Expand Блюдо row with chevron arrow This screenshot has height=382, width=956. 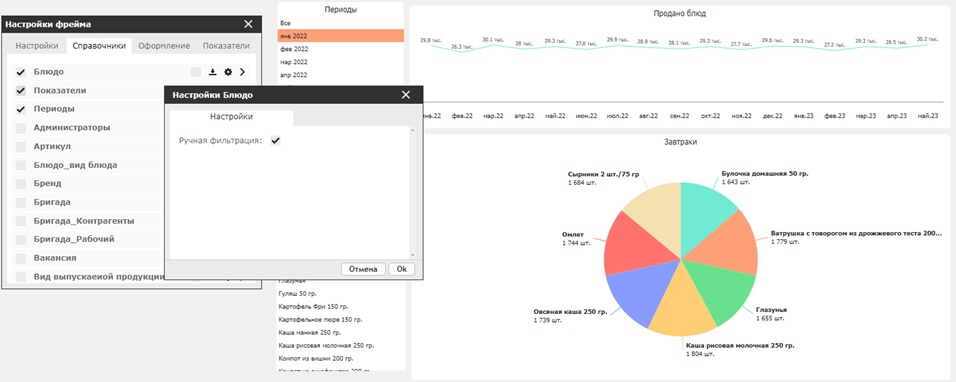[x=242, y=72]
